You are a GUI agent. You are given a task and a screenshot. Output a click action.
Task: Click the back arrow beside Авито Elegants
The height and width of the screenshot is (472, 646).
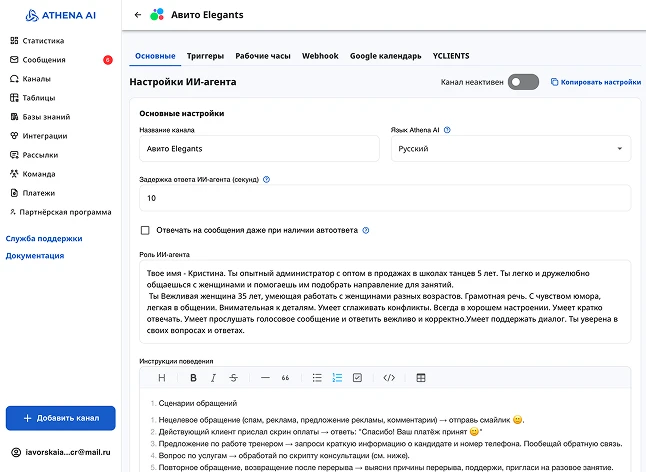tap(138, 15)
